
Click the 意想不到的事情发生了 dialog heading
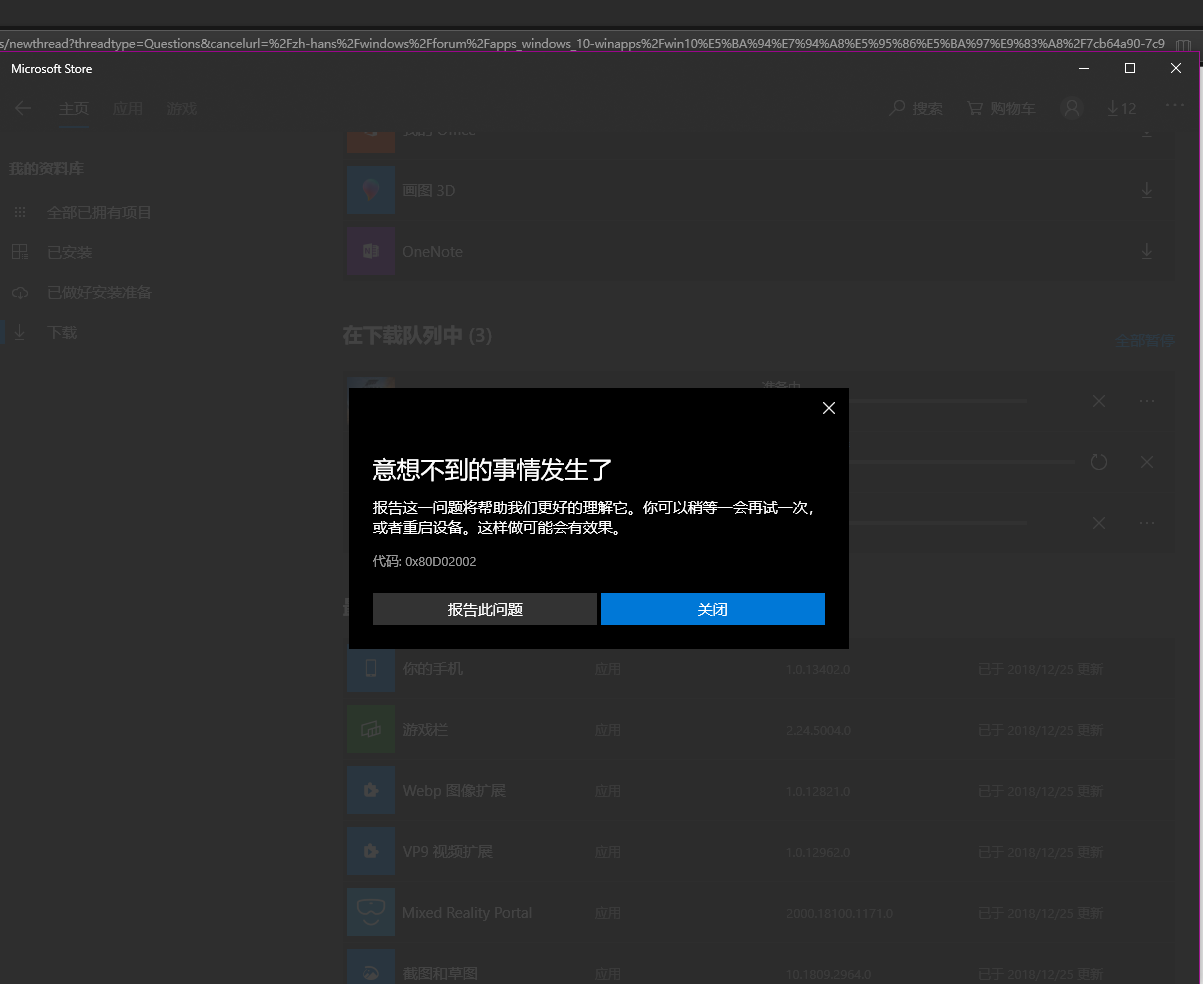tap(492, 469)
